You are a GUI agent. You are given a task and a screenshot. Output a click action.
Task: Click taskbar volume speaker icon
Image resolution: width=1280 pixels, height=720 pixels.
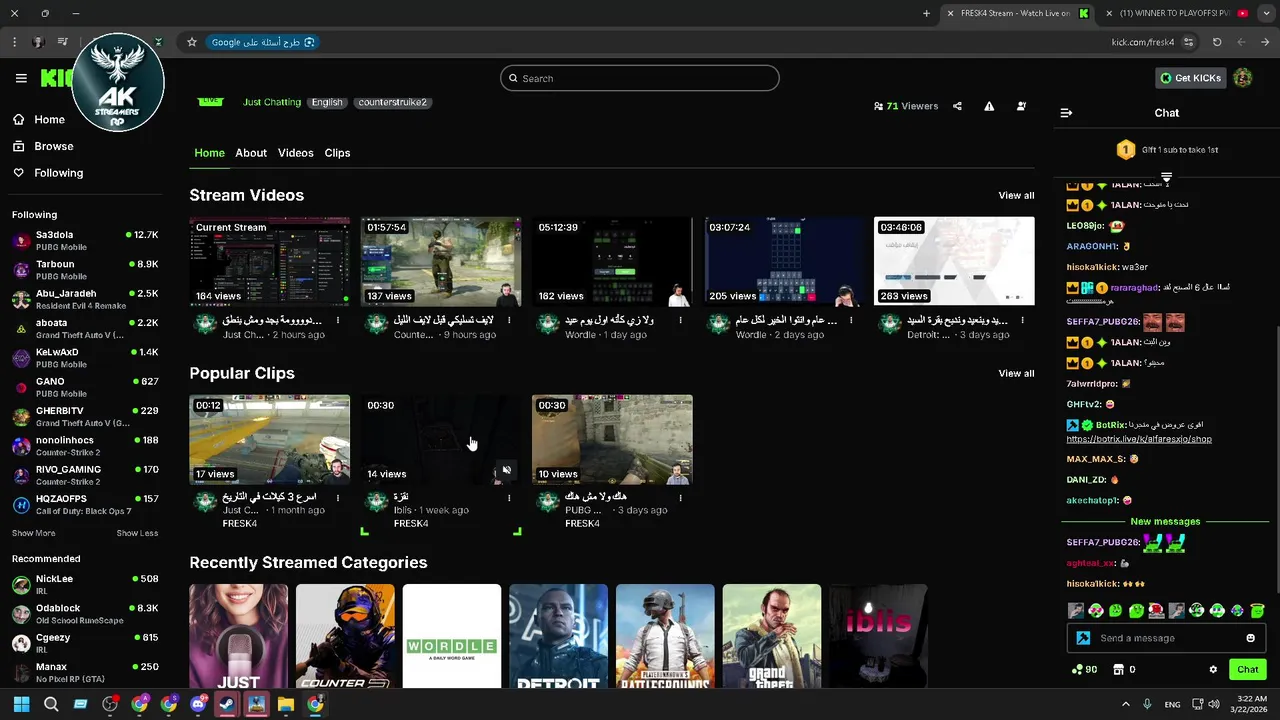pos(1214,704)
